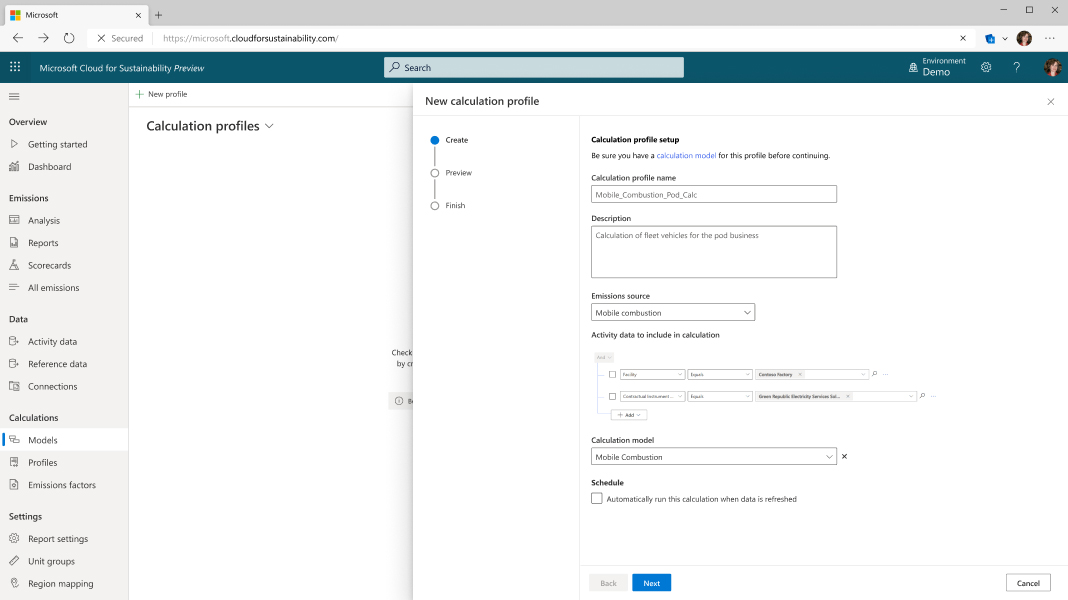Image resolution: width=1068 pixels, height=600 pixels.
Task: Click the Next button
Action: point(651,583)
